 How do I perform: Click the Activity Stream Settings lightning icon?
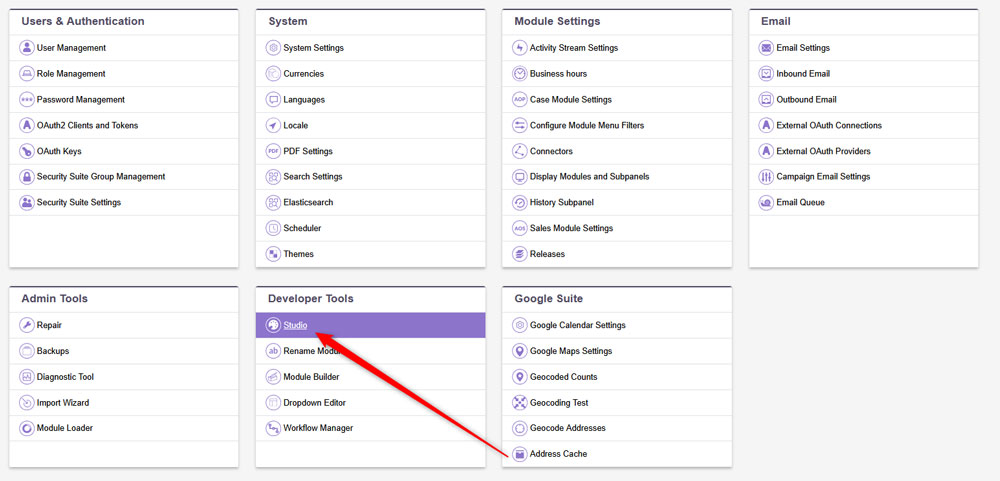click(520, 48)
